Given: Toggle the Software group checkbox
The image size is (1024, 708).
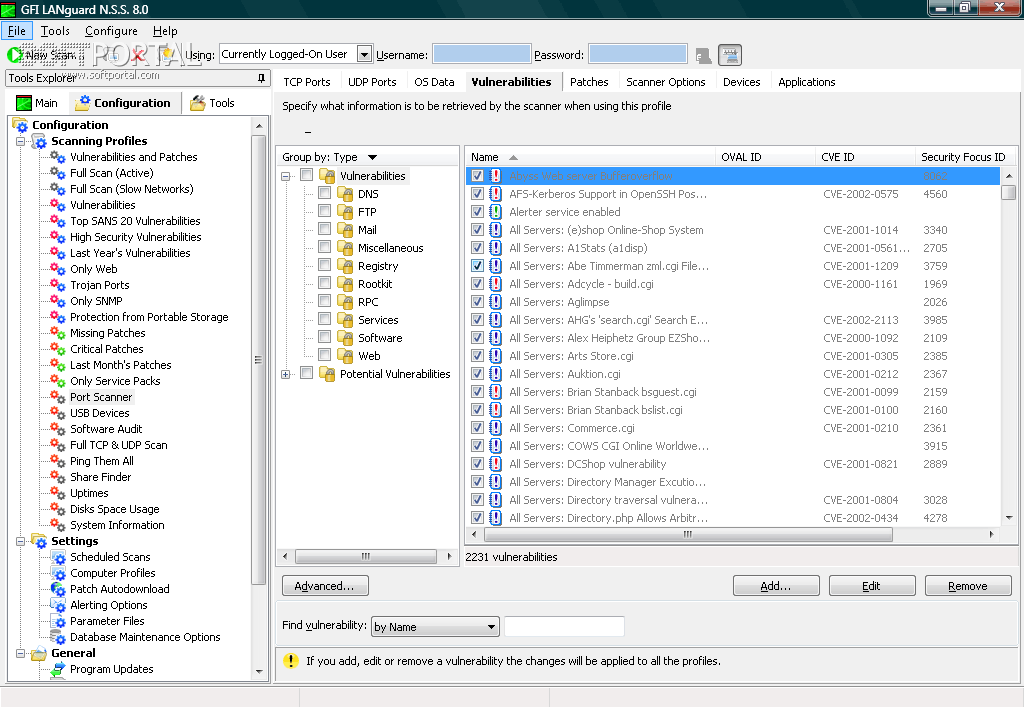Looking at the screenshot, I should 324,336.
